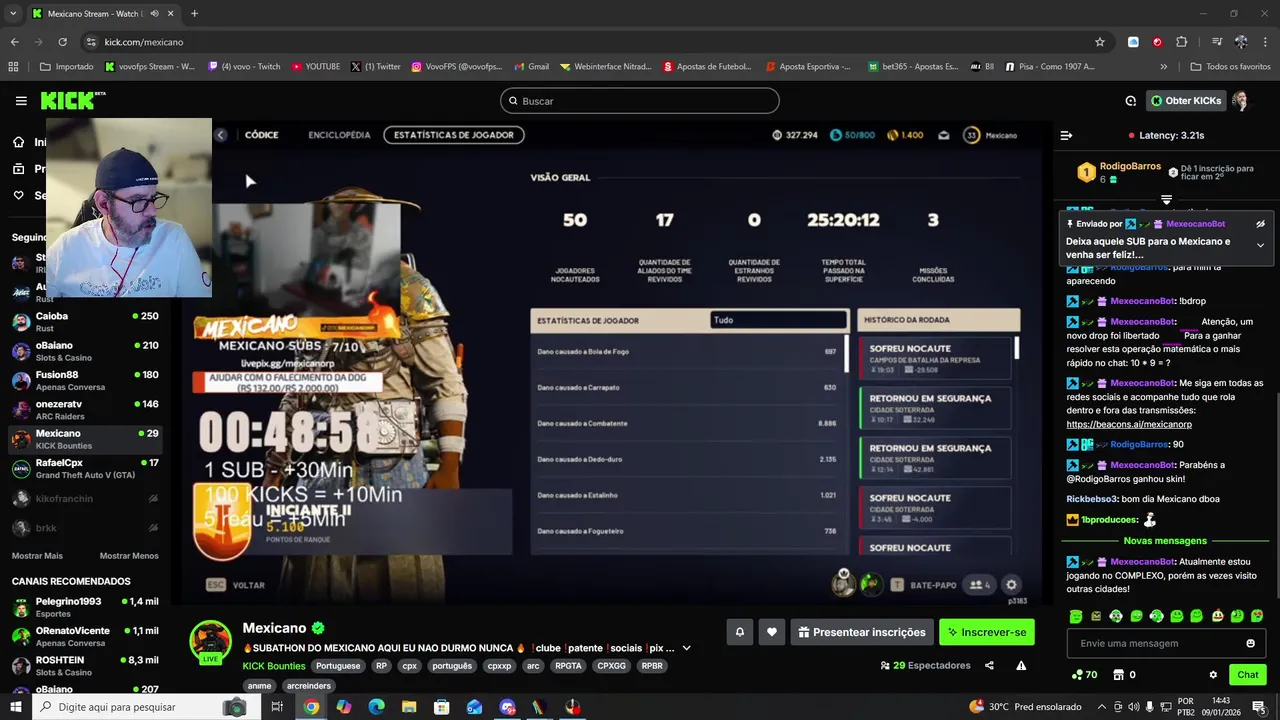Screen dimensions: 1280x720
Task: Select ESTATÍSTICAS DE JOGADOR tab
Action: pyautogui.click(x=454, y=135)
